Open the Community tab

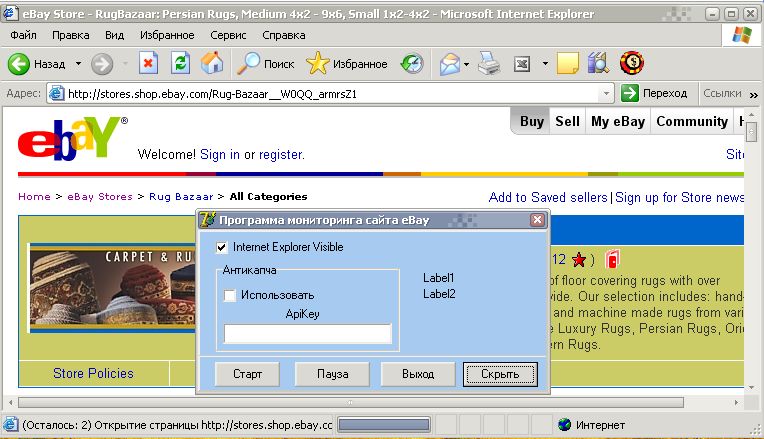(x=692, y=121)
